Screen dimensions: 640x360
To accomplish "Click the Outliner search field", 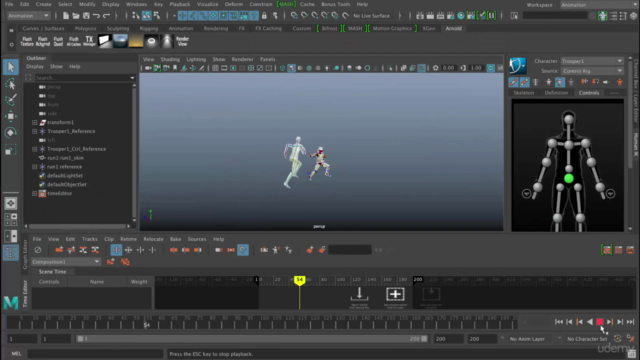I will [x=85, y=78].
